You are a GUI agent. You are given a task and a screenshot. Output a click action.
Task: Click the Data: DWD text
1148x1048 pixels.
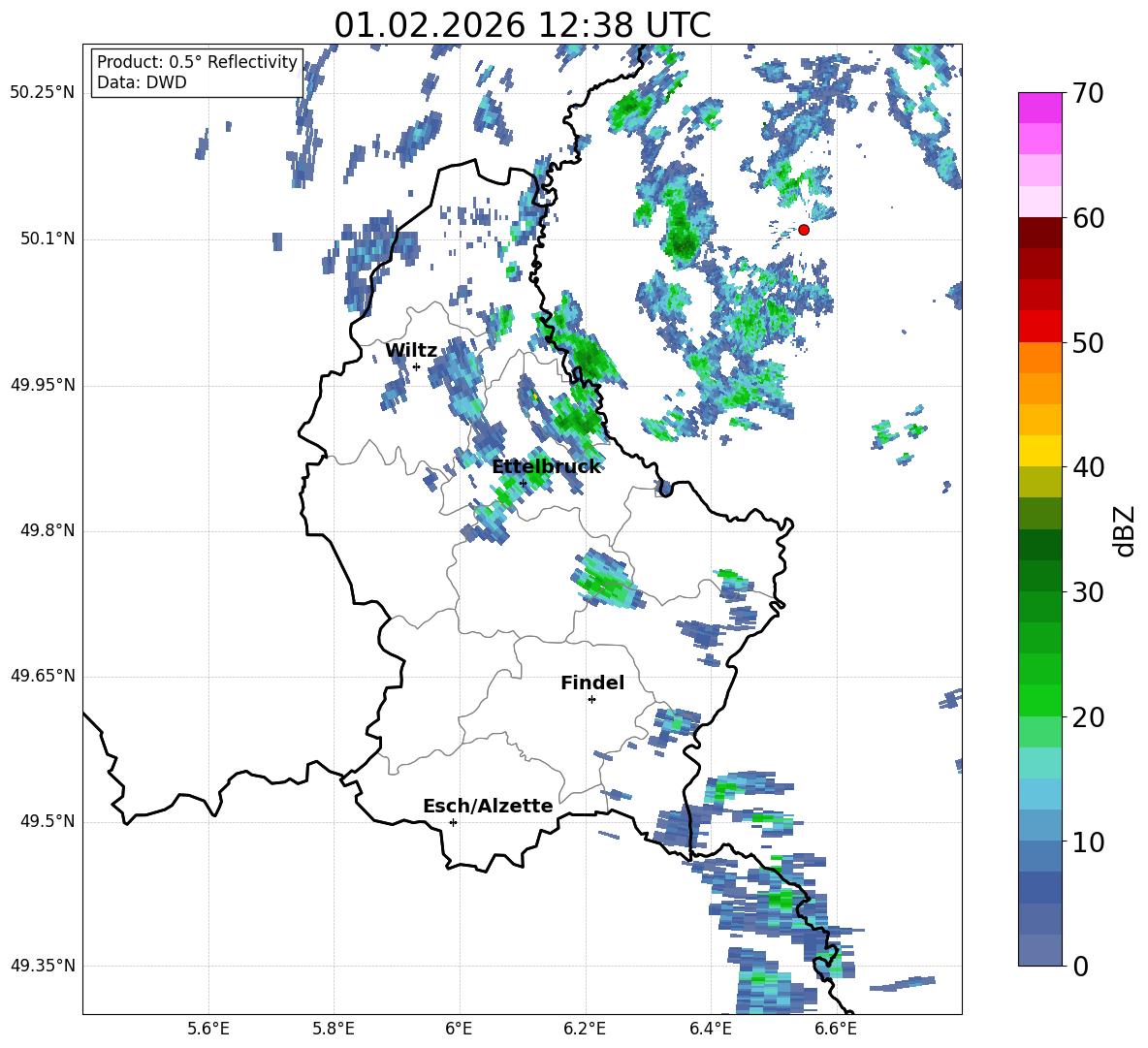coord(142,82)
